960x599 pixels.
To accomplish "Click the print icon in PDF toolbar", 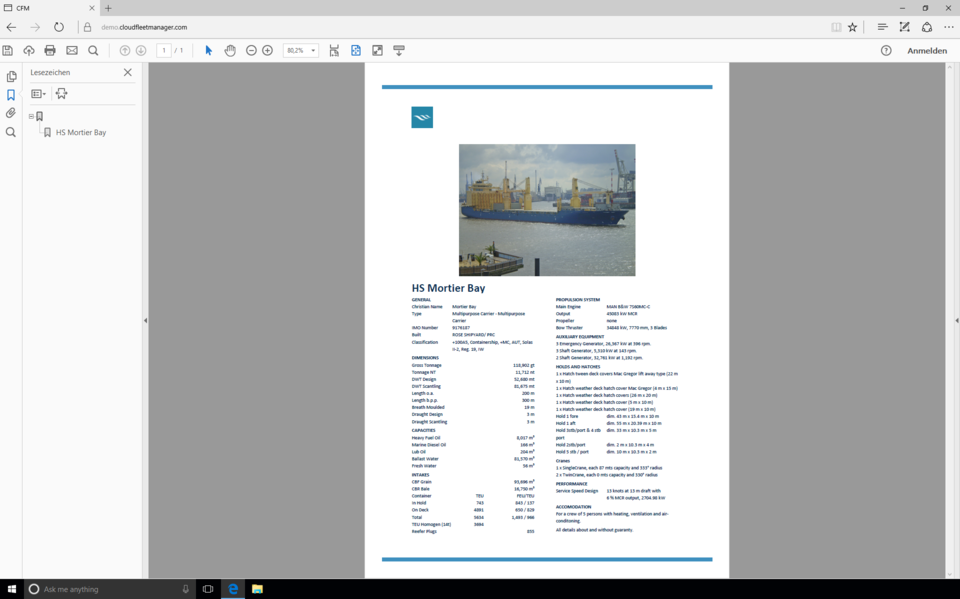I will coord(50,51).
